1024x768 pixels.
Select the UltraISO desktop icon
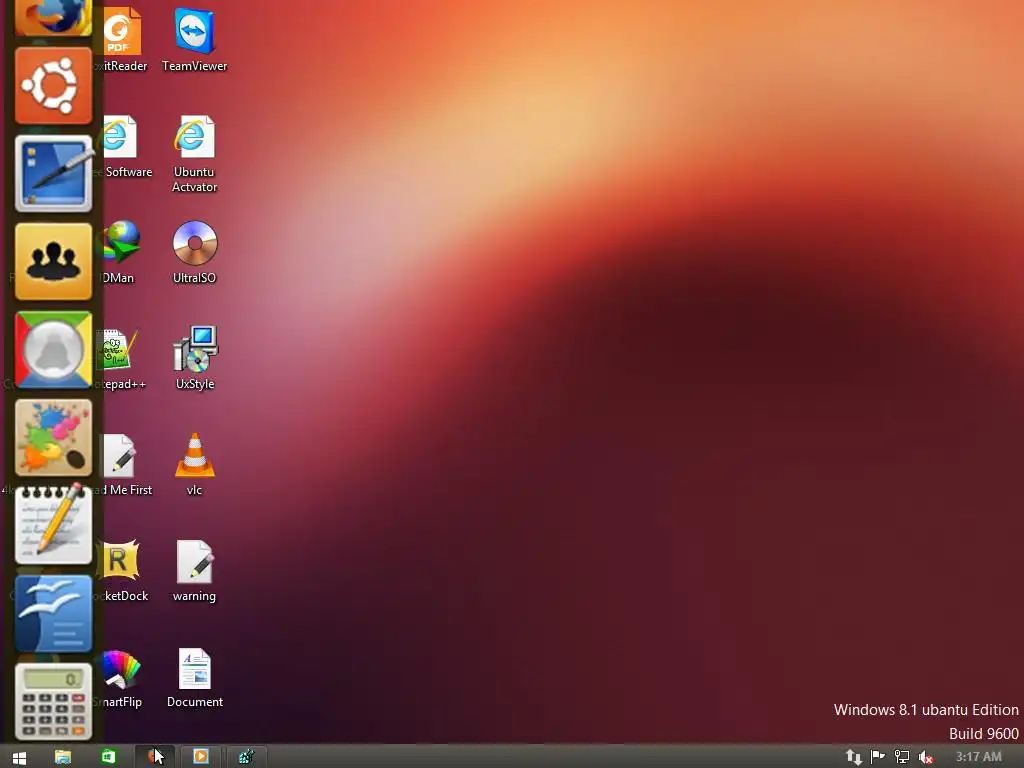point(195,253)
